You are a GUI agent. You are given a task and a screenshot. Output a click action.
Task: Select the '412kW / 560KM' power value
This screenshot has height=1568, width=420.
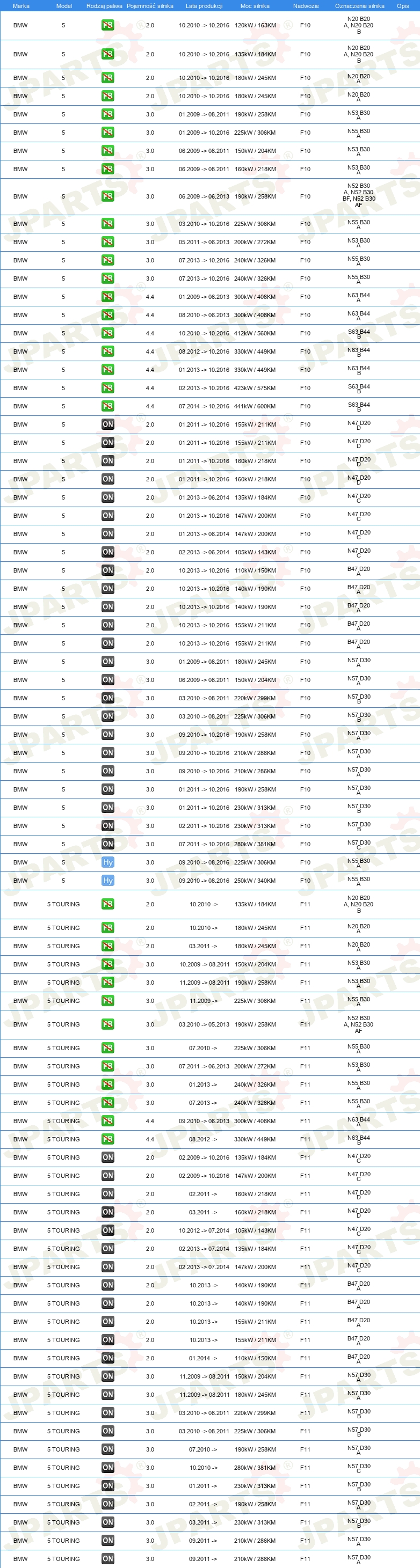point(255,334)
